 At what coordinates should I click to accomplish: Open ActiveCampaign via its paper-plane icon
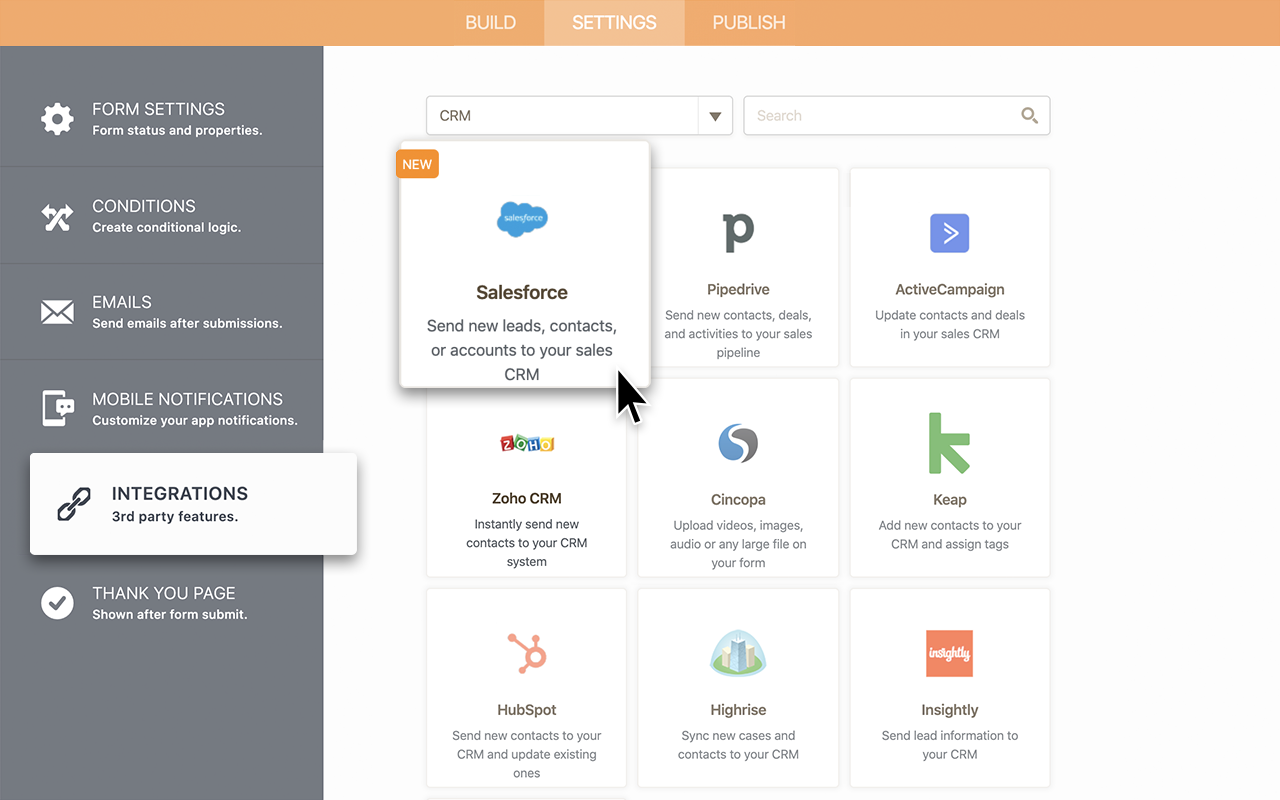[x=948, y=233]
